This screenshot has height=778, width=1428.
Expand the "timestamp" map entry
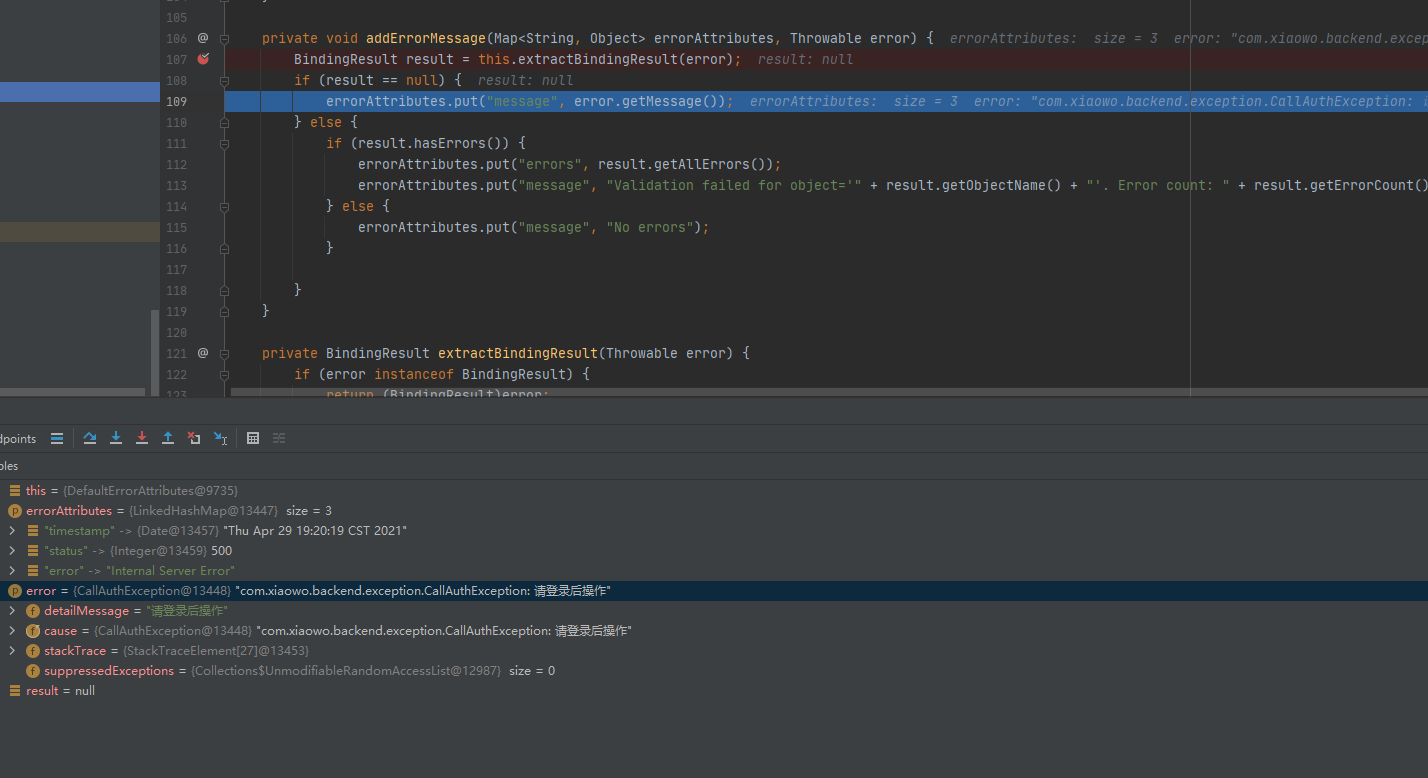point(12,531)
